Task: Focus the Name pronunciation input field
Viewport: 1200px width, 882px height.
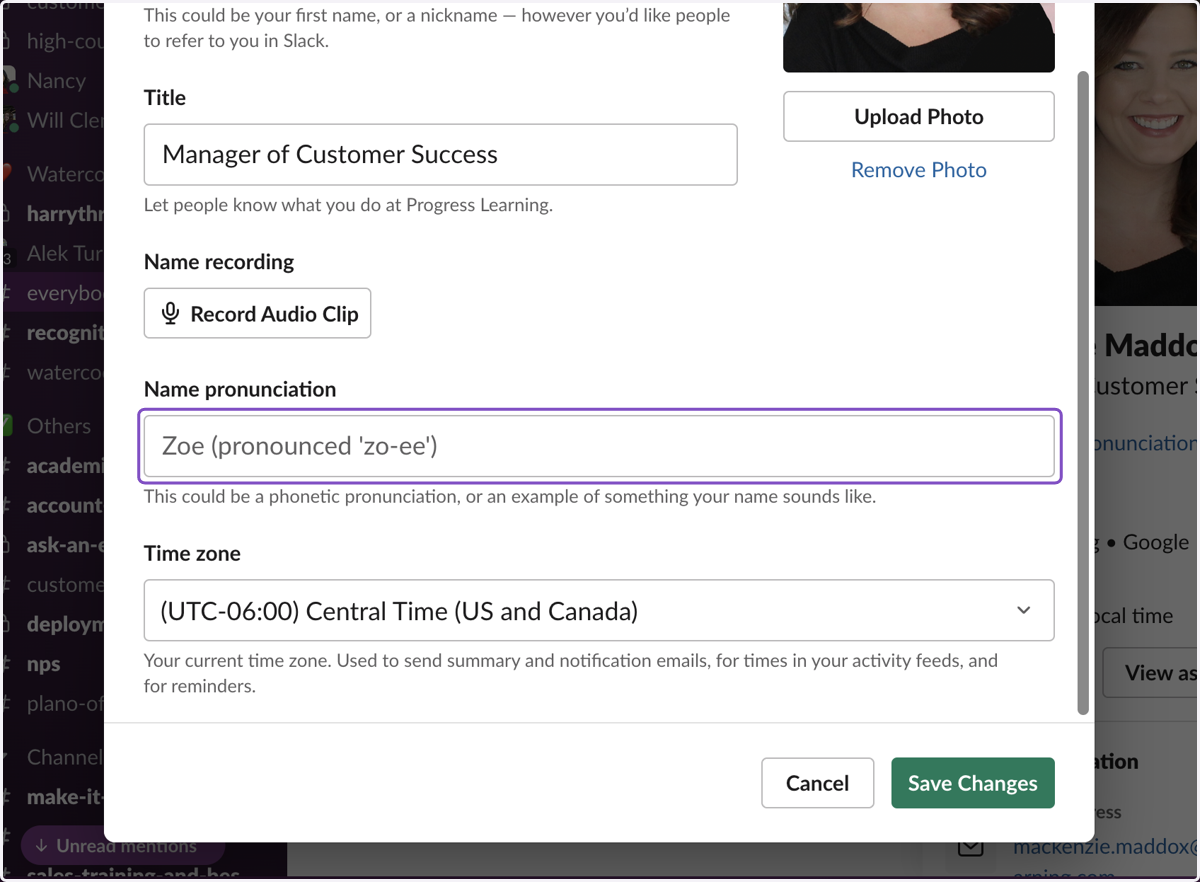Action: tap(600, 446)
